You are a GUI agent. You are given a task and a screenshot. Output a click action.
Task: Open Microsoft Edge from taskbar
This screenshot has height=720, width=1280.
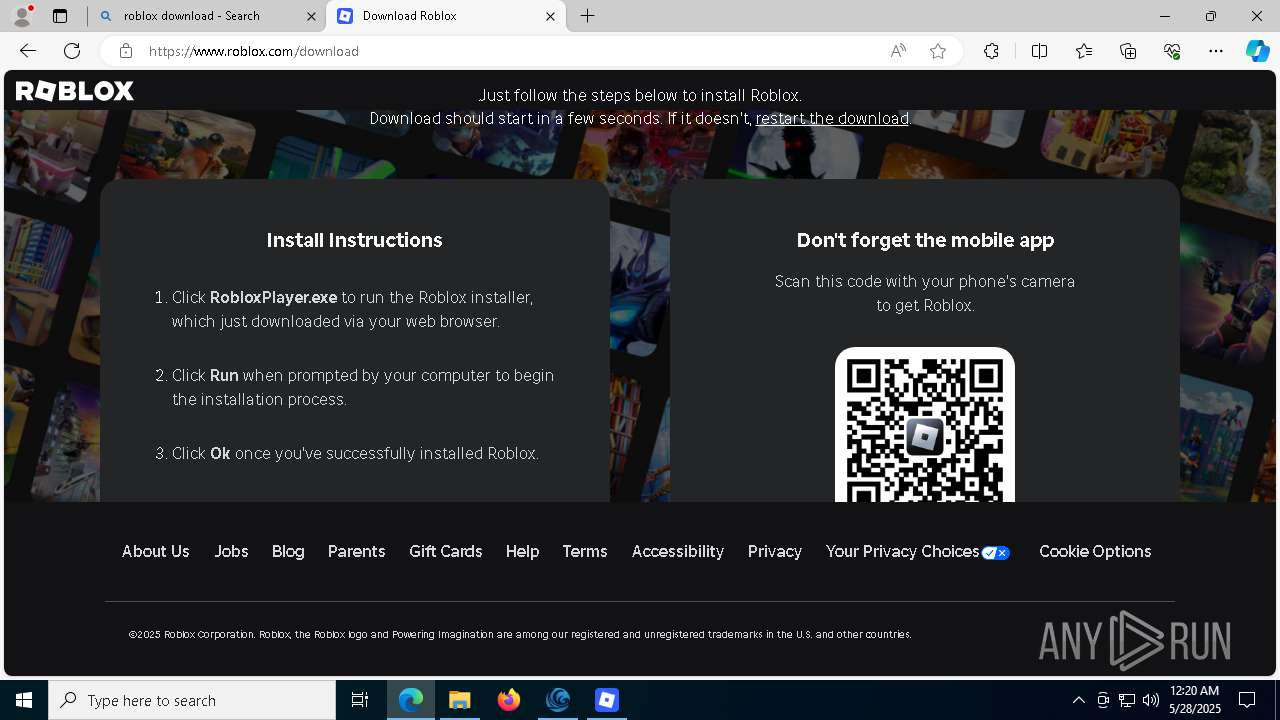(411, 700)
